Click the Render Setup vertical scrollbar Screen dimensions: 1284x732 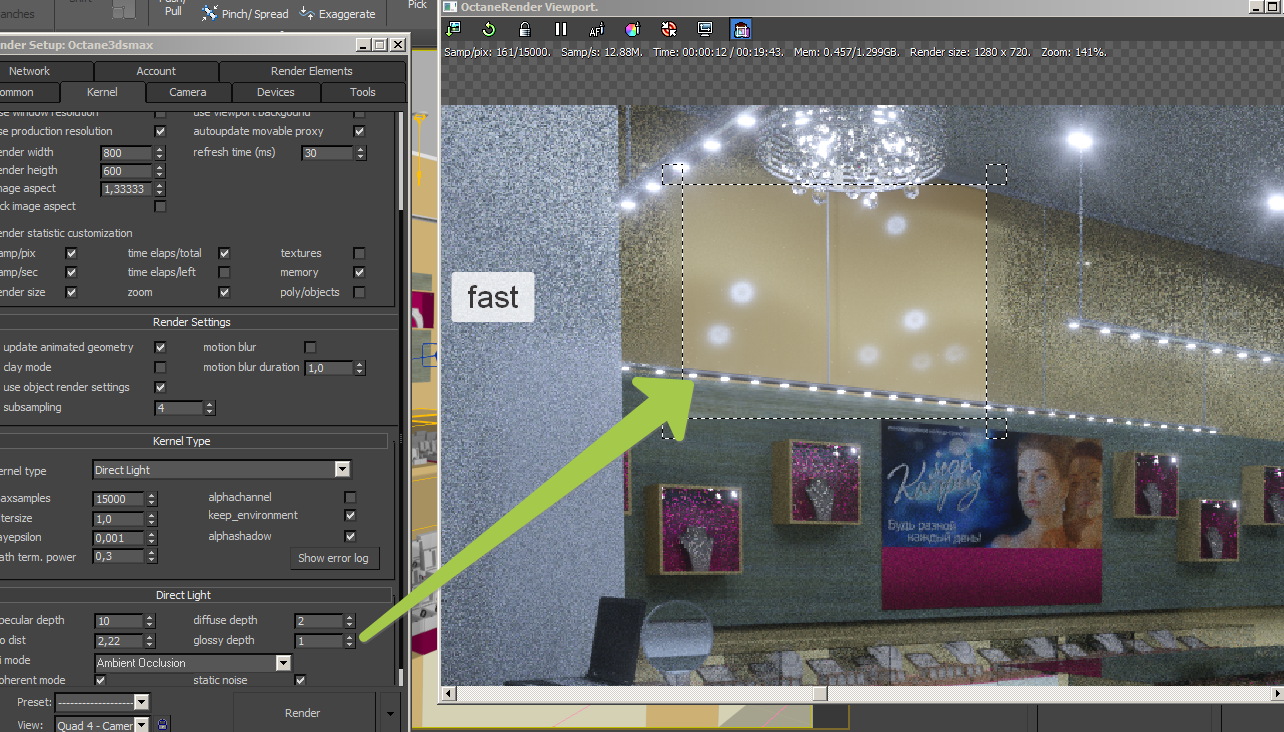pos(403,398)
